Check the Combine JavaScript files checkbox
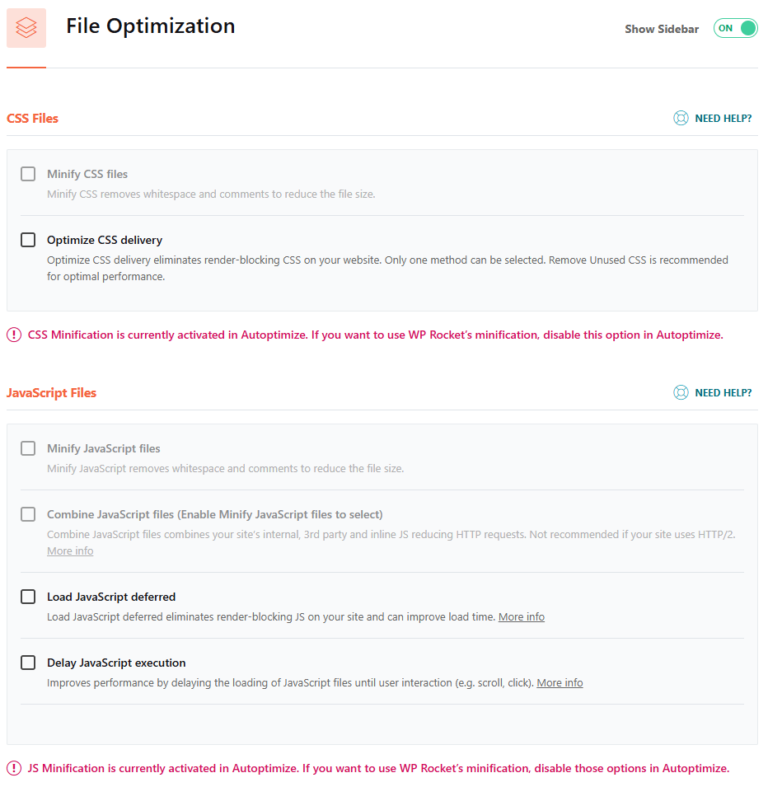Viewport: 768px width, 787px height. (x=28, y=515)
